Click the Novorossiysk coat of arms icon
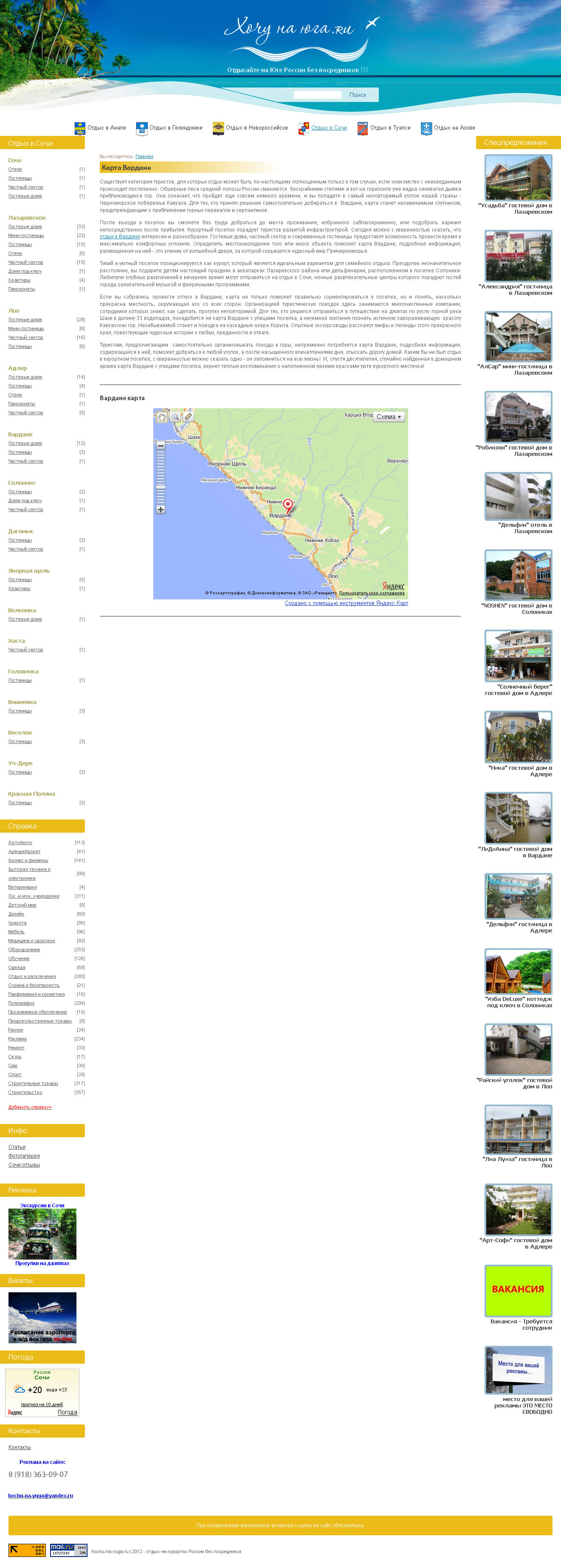The width and height of the screenshot is (561, 1568). tap(218, 128)
